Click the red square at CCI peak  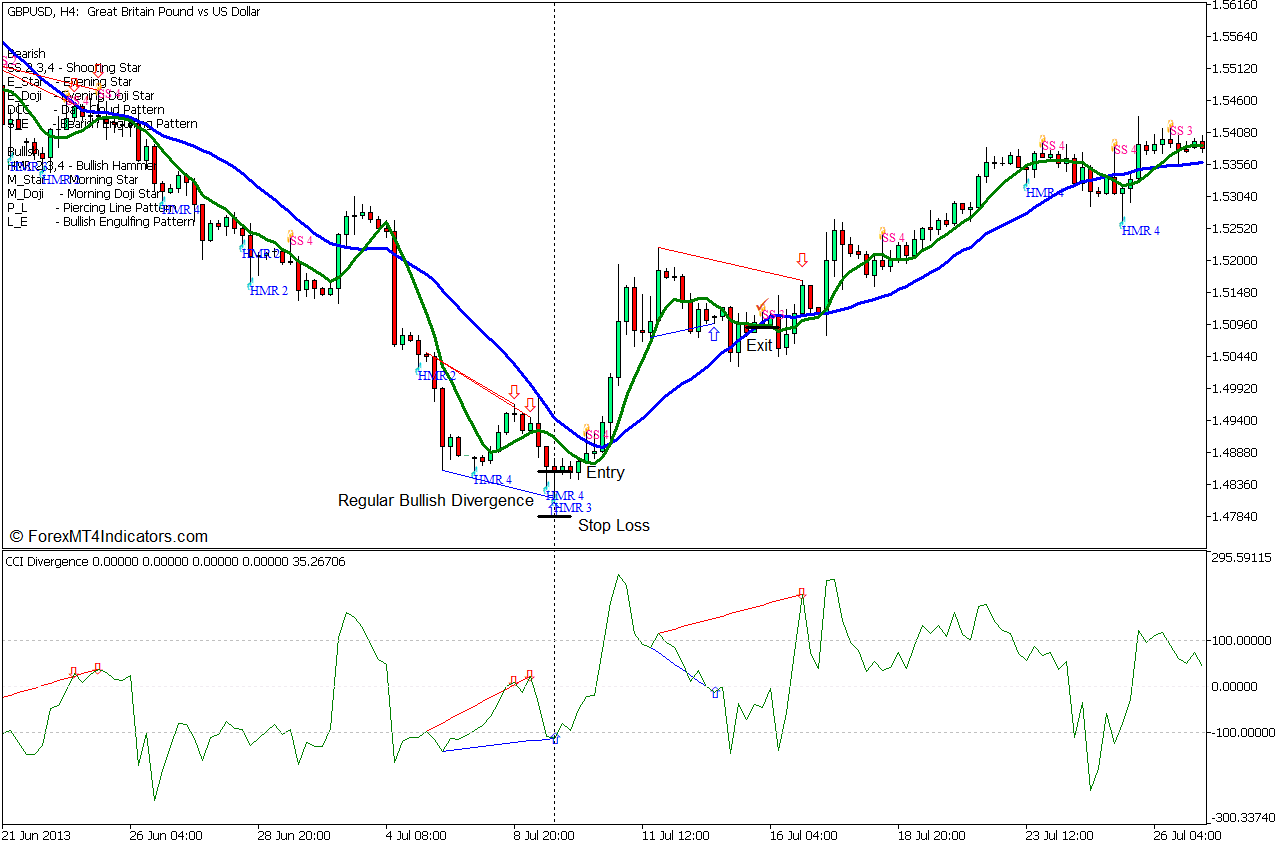801,593
